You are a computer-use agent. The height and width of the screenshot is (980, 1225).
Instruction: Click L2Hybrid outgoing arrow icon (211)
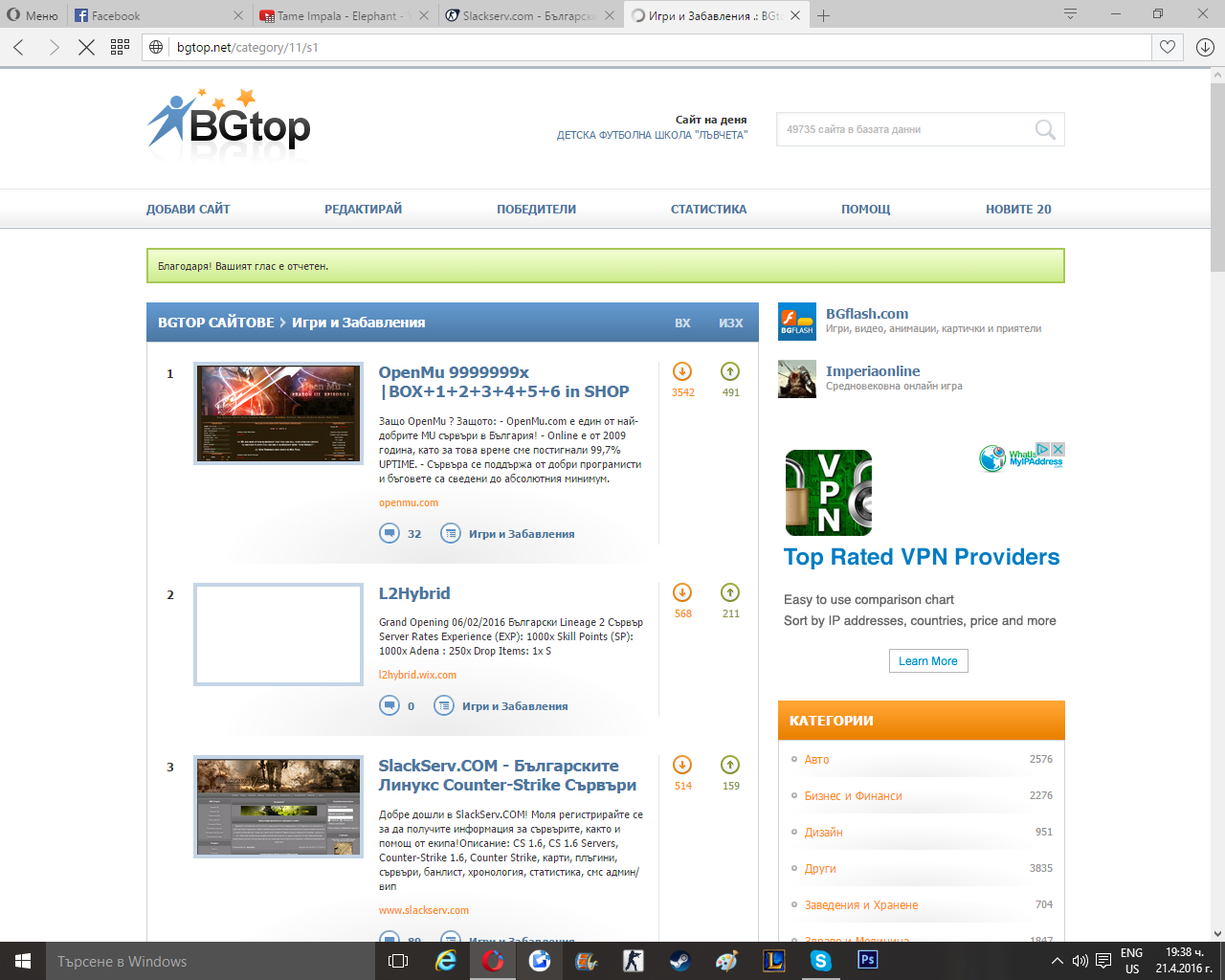point(730,592)
